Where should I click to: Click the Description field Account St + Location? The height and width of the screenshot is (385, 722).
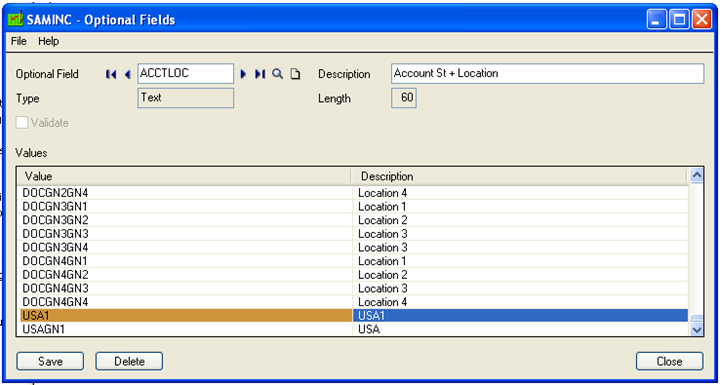(x=547, y=74)
